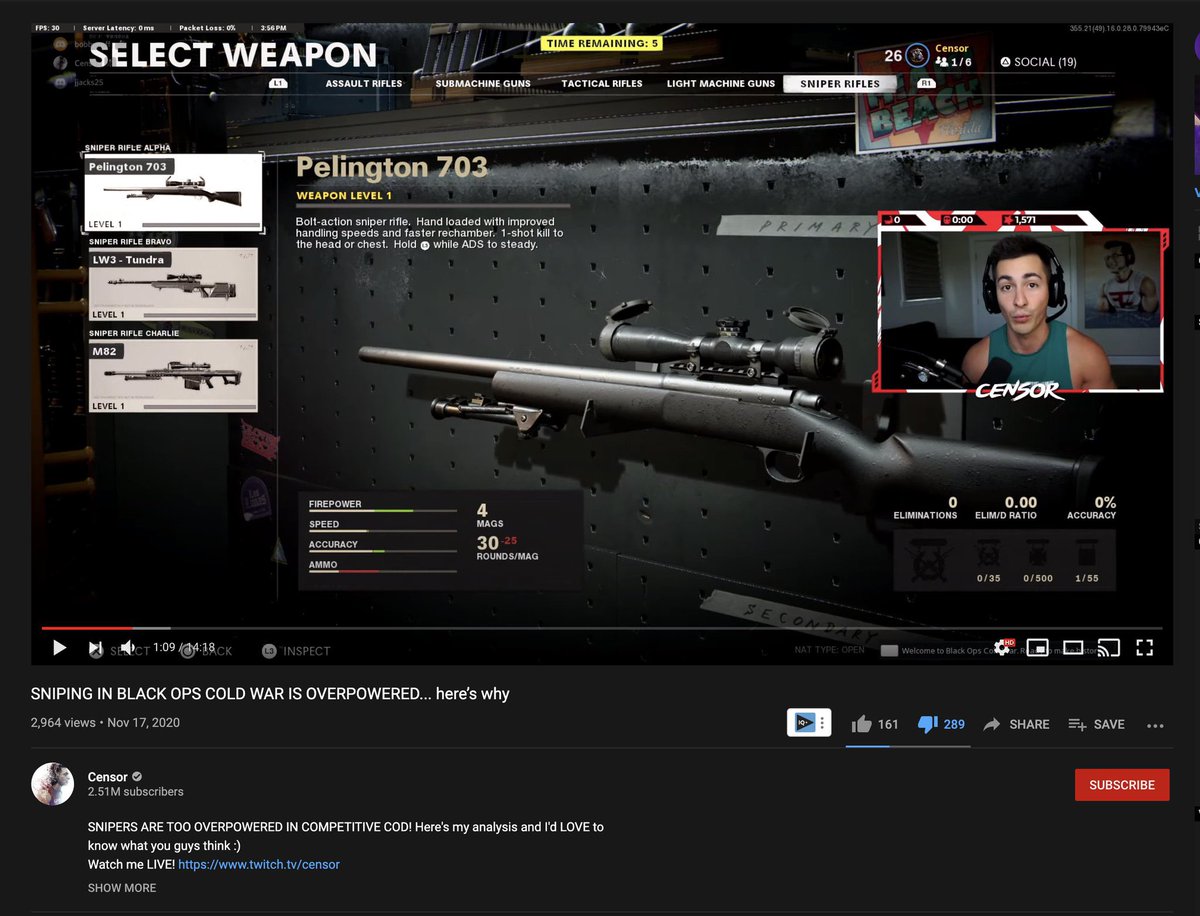This screenshot has width=1200, height=916.
Task: Choose the LW3 - Tundra weapon card
Action: [172, 285]
